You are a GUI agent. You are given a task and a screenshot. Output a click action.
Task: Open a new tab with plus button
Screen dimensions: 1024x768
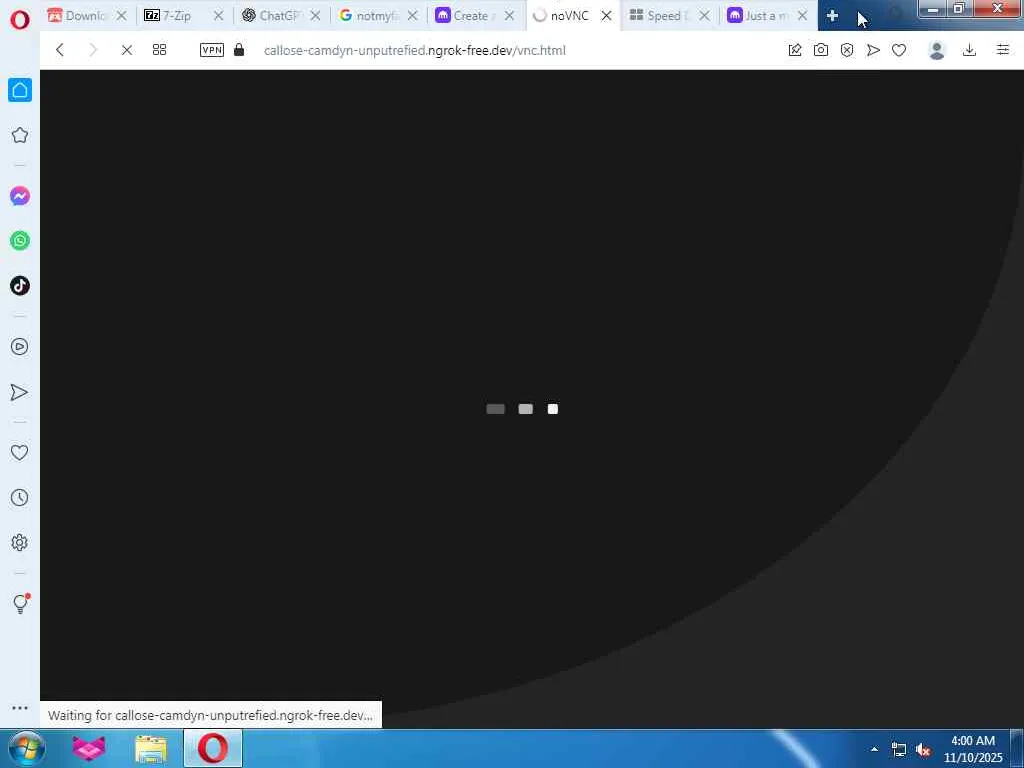[832, 16]
